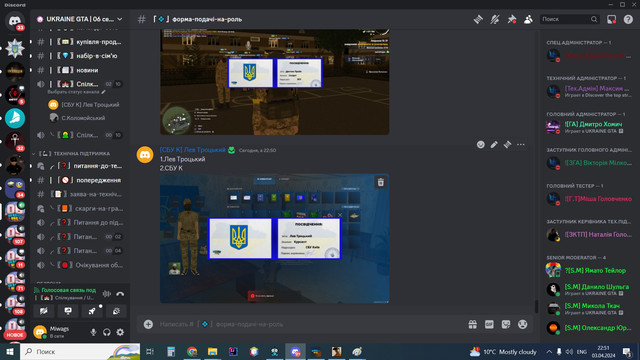Switch to server icon with 107 badge
640x360 pixels.
point(15,235)
